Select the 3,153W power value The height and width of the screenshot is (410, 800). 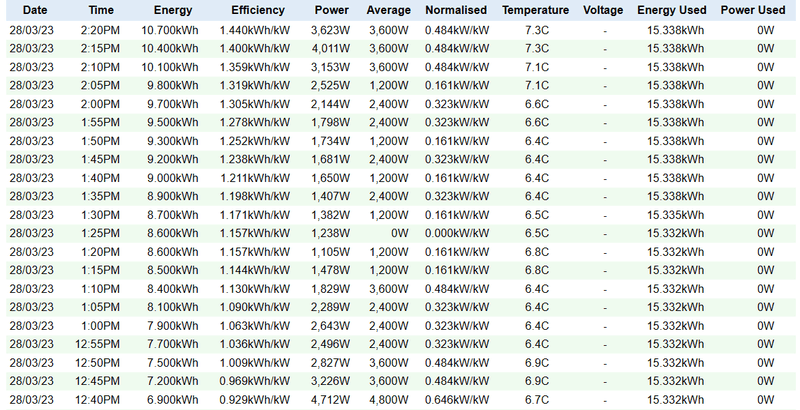pyautogui.click(x=330, y=67)
